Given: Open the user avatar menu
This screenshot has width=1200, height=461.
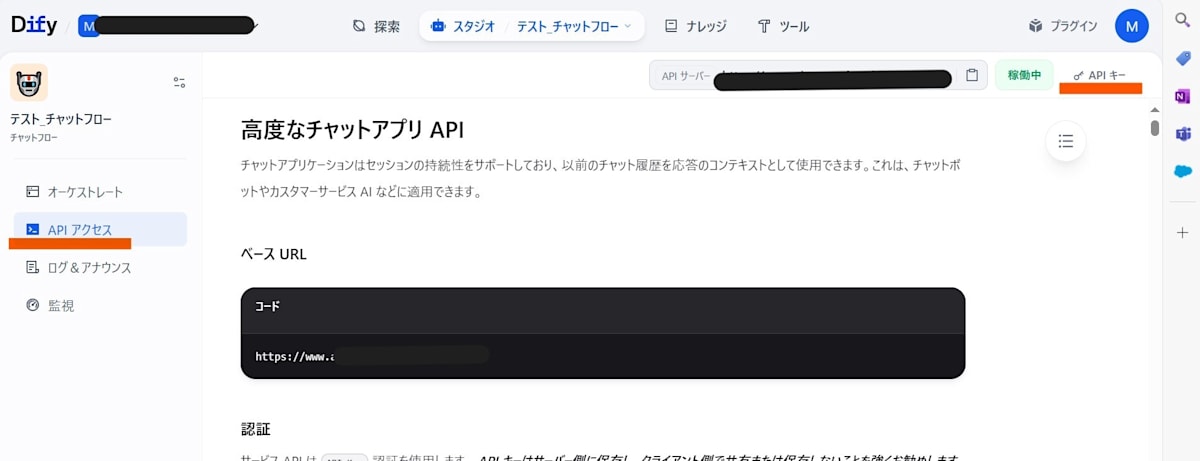Looking at the screenshot, I should [x=1131, y=26].
